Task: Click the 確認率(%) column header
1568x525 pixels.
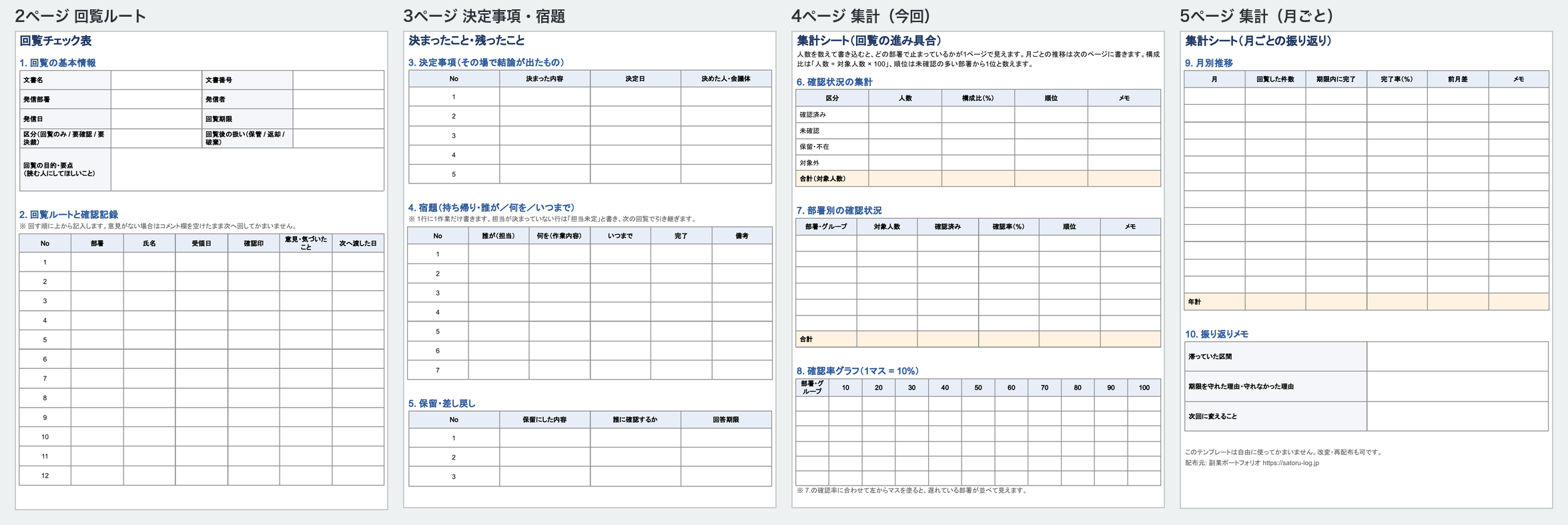Action: [1008, 227]
